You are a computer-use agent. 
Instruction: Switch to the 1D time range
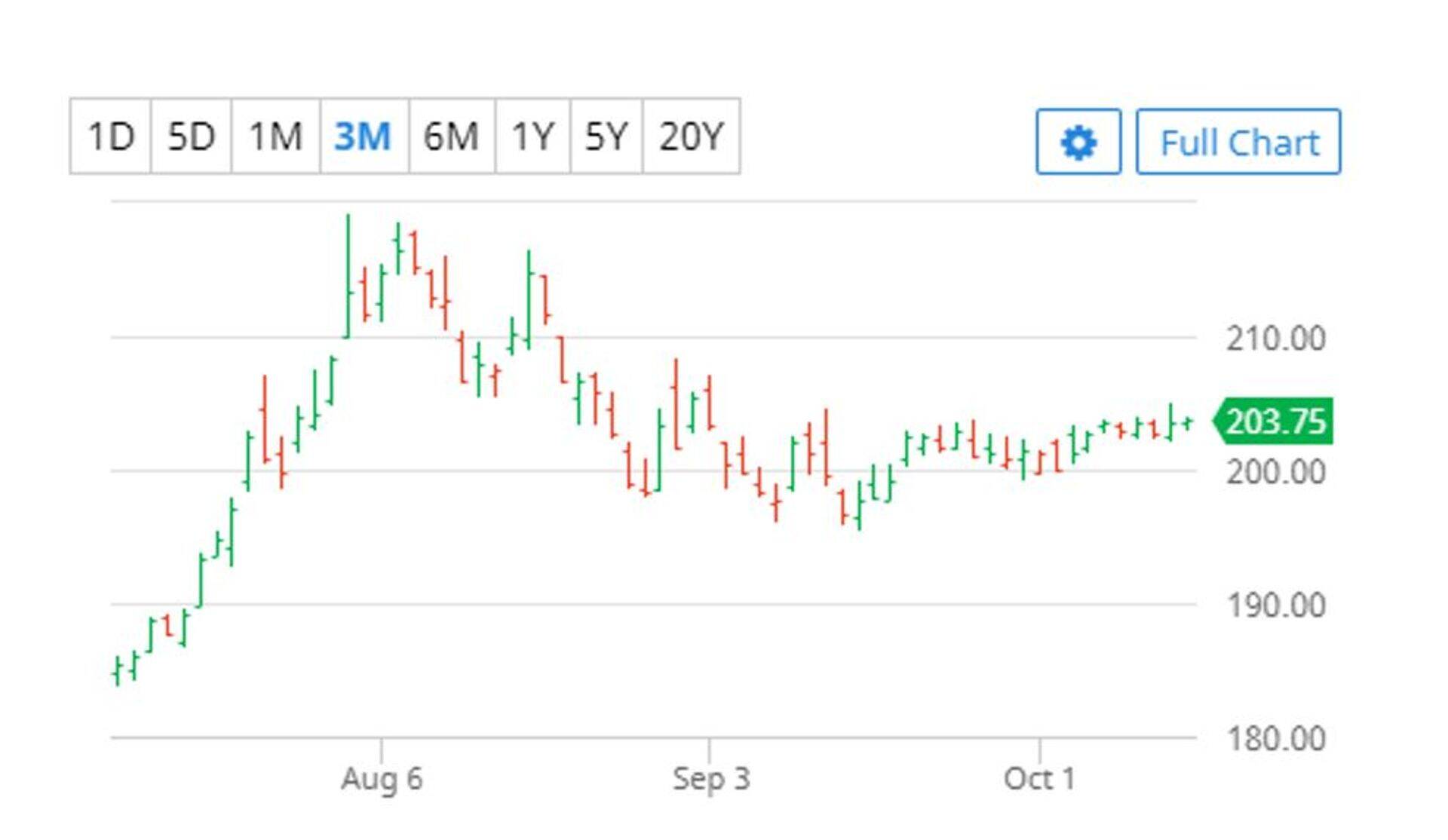click(x=111, y=136)
